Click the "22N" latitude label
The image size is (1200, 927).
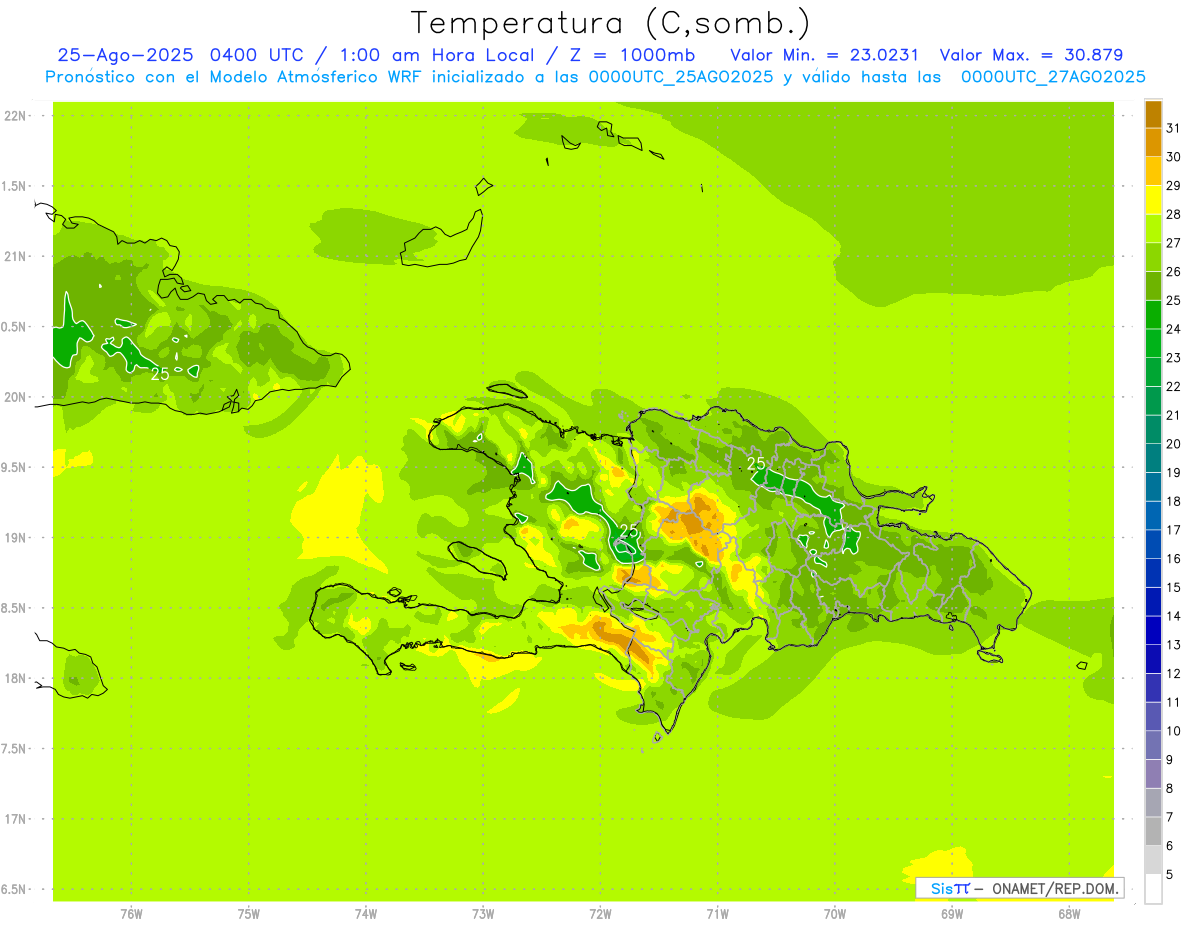15,116
